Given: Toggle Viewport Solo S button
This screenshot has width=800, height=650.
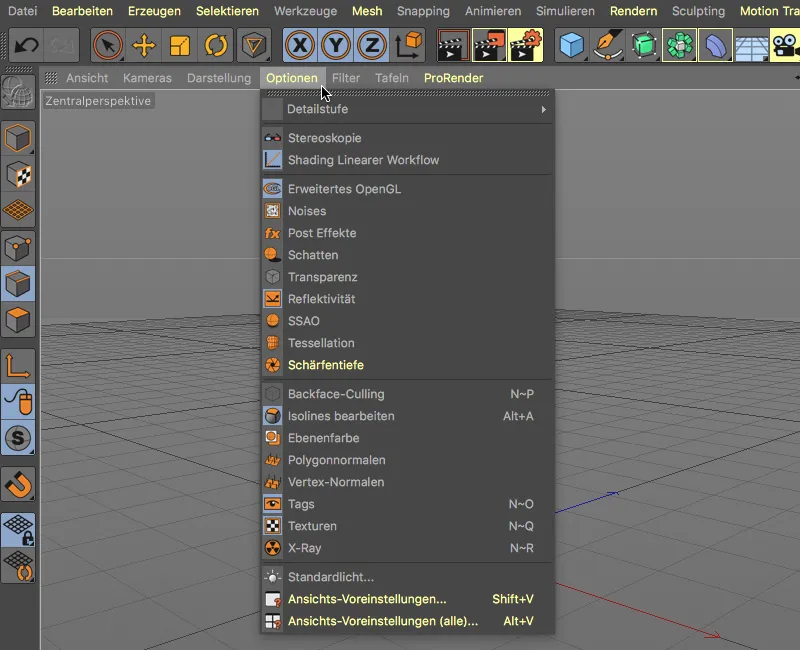Looking at the screenshot, I should click(18, 438).
